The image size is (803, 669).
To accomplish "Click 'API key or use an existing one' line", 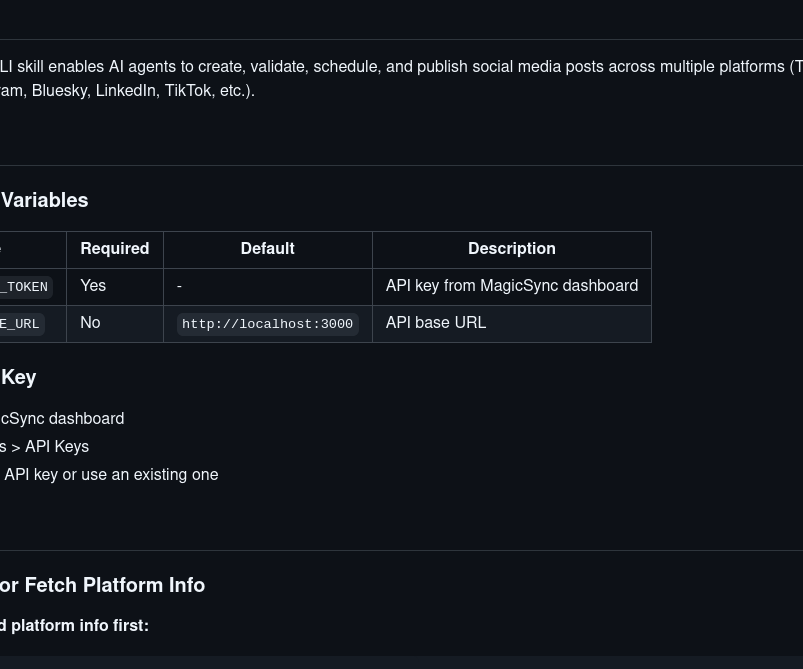I will click(x=111, y=474).
